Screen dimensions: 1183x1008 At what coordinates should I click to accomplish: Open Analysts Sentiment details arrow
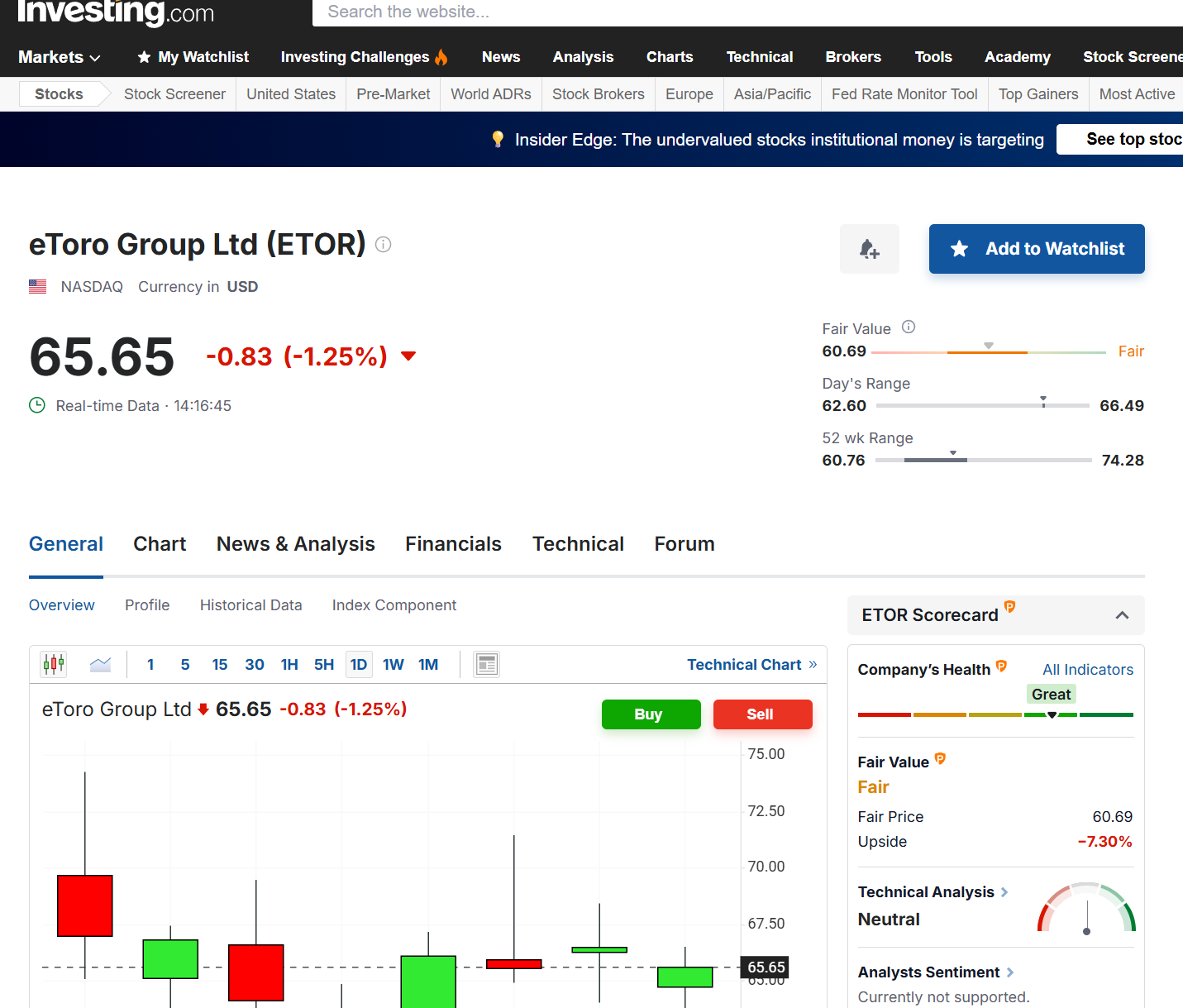pos(1010,972)
